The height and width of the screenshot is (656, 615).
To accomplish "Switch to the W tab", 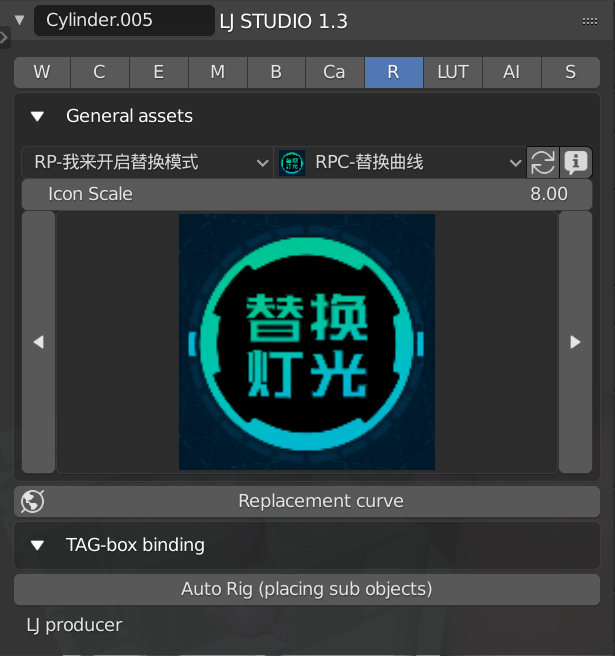I will point(42,72).
